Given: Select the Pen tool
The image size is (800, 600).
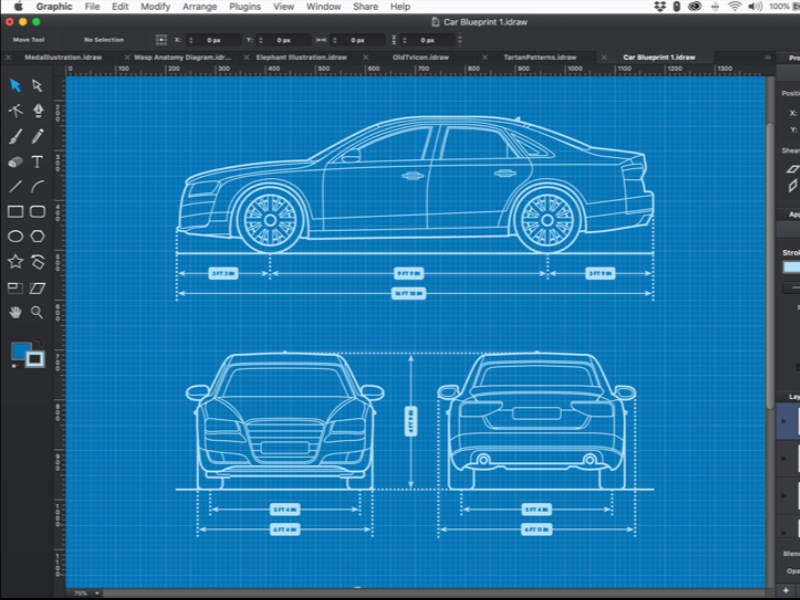Looking at the screenshot, I should tap(38, 110).
